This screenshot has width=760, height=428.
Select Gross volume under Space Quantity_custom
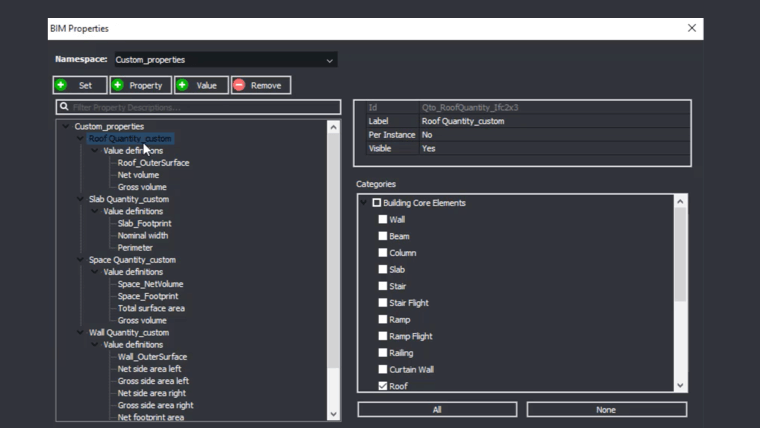tap(142, 320)
